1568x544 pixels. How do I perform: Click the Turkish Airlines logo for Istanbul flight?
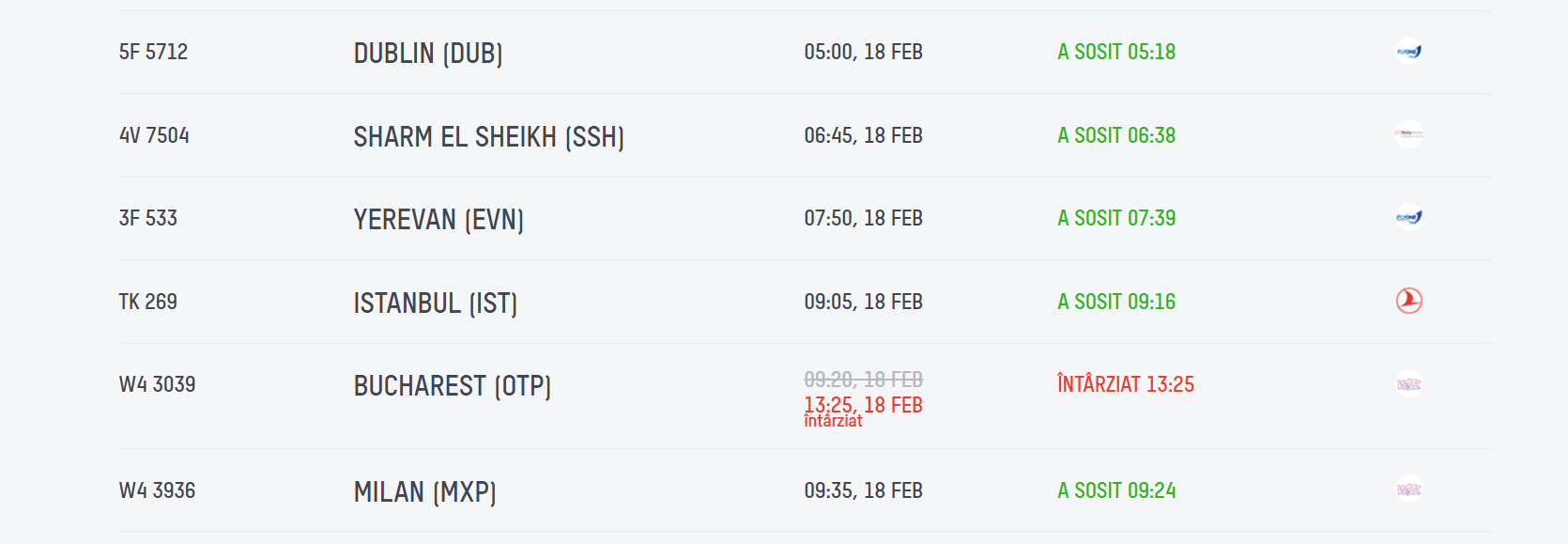tap(1408, 301)
